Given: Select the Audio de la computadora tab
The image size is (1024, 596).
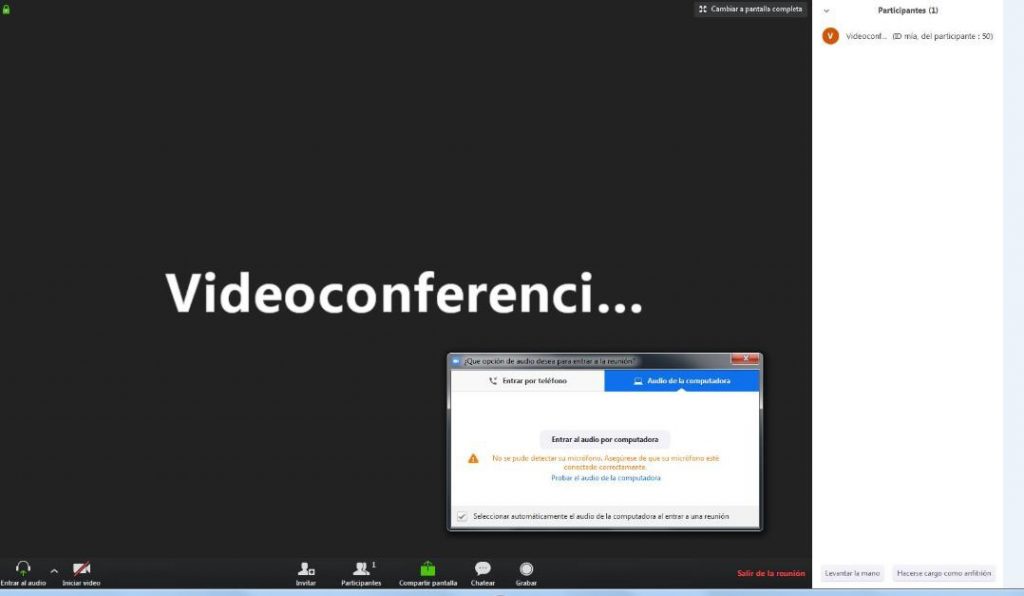Looking at the screenshot, I should (681, 381).
